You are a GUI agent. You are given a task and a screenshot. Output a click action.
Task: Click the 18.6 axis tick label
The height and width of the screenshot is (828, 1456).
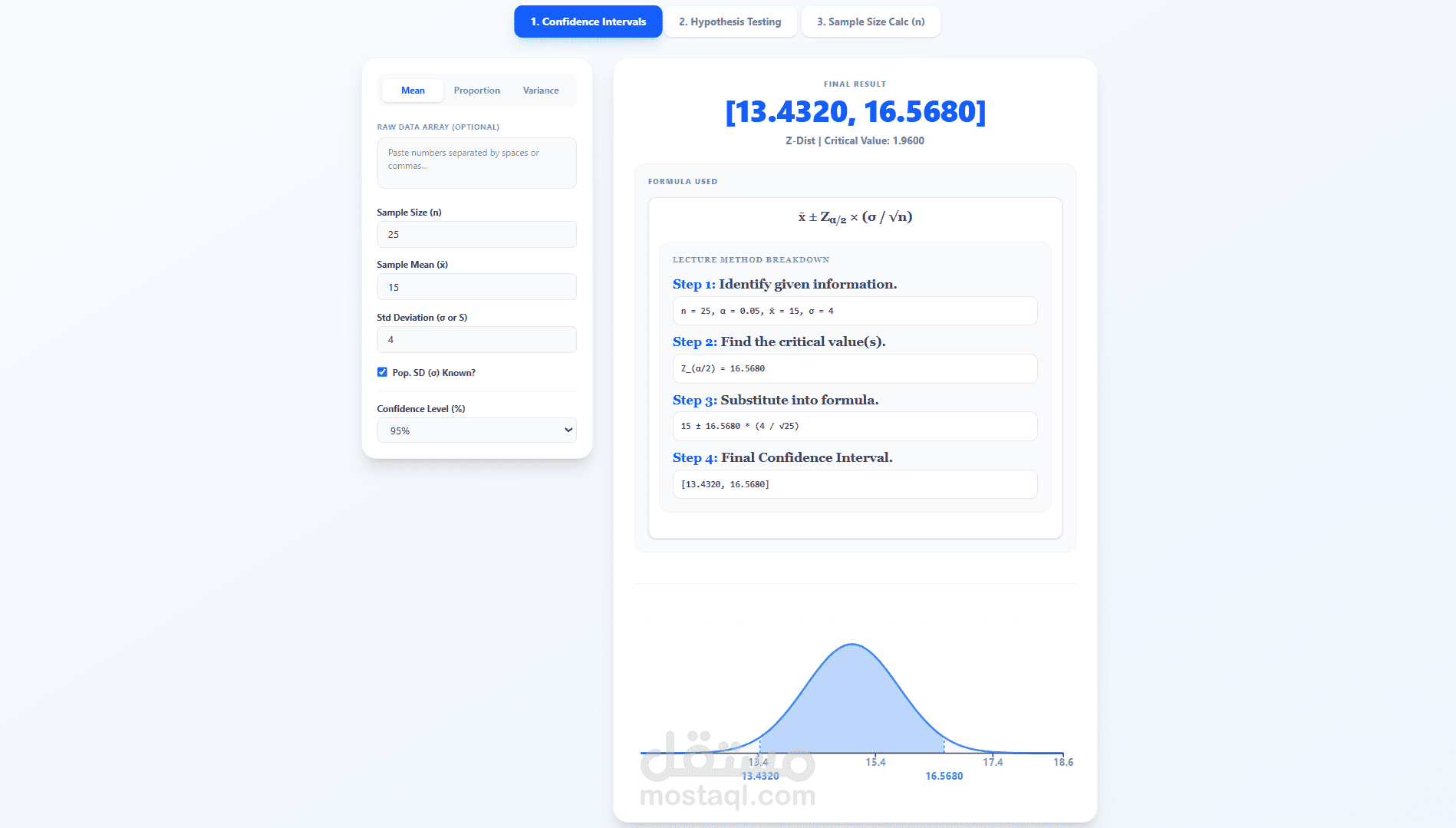pyautogui.click(x=1063, y=762)
